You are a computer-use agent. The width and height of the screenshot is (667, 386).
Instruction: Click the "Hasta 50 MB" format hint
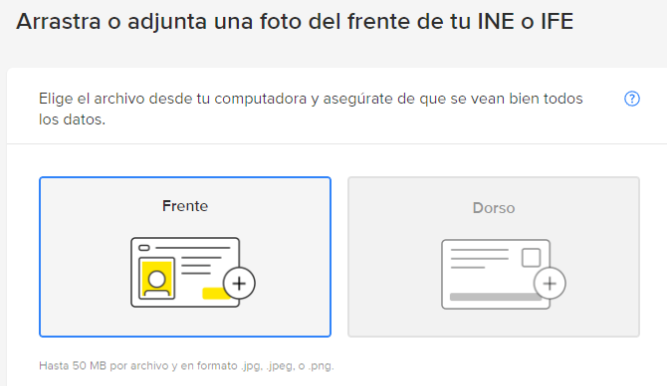coord(186,366)
